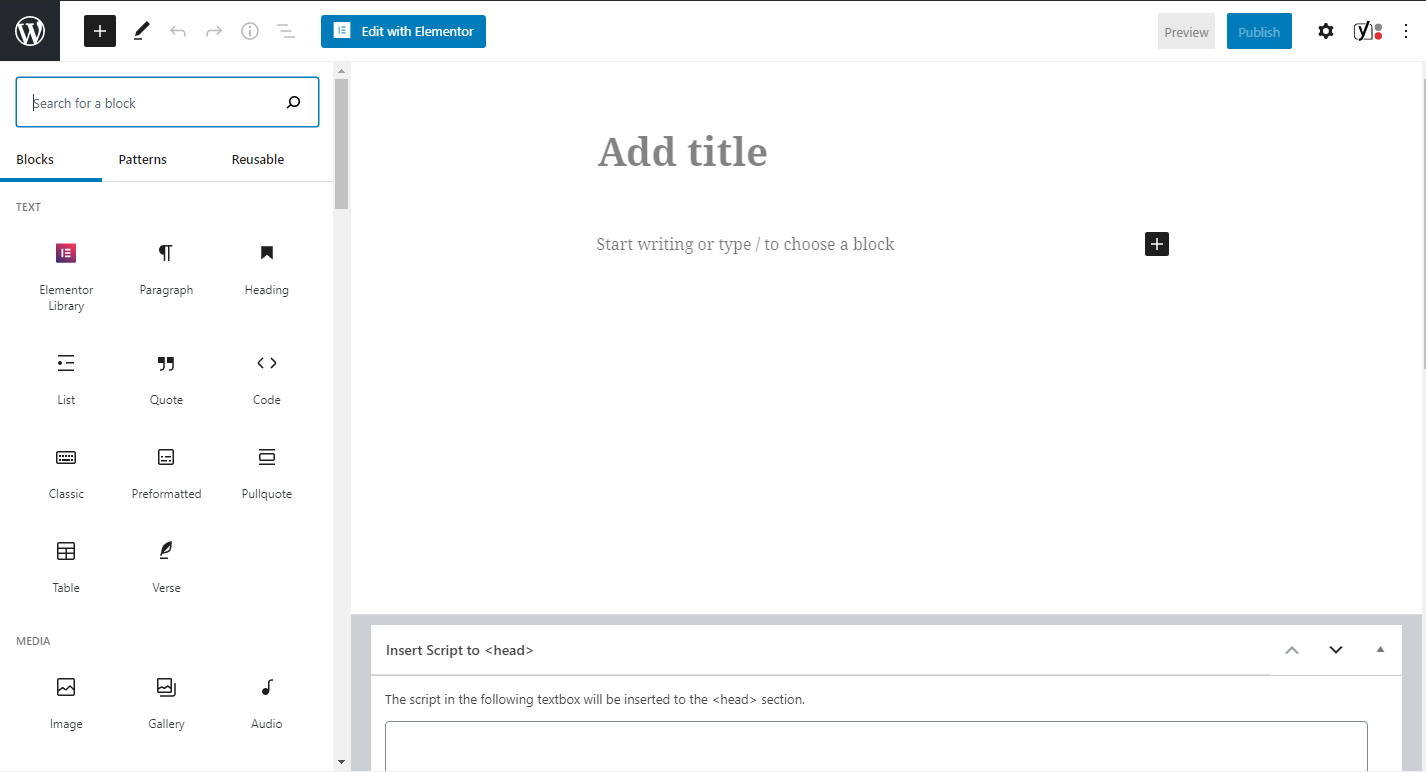Switch to the Blocks tab
The width and height of the screenshot is (1426, 772).
pos(35,159)
